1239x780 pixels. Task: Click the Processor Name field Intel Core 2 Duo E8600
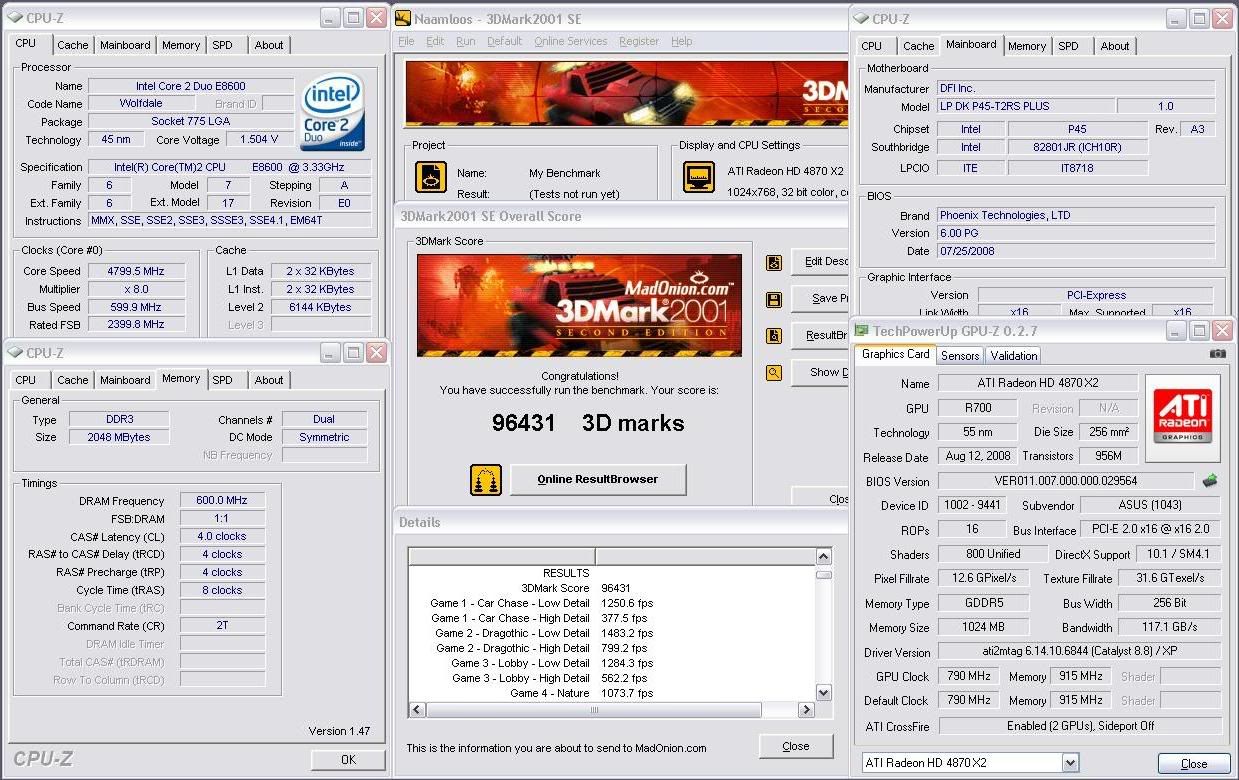[x=191, y=86]
